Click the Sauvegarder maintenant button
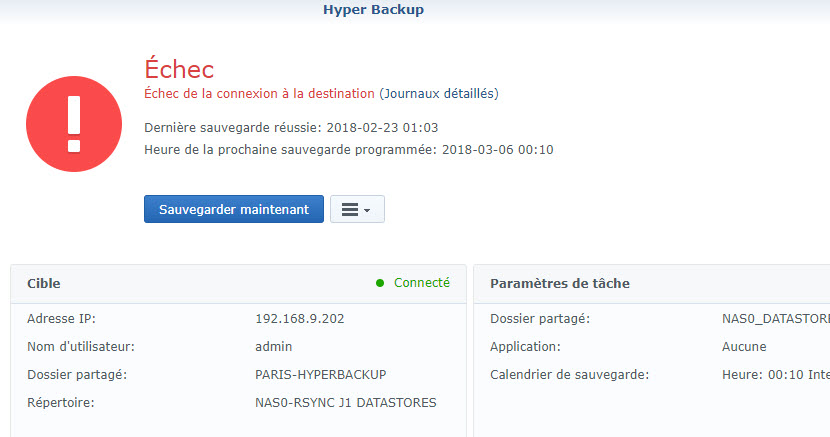This screenshot has width=830, height=437. pos(233,209)
